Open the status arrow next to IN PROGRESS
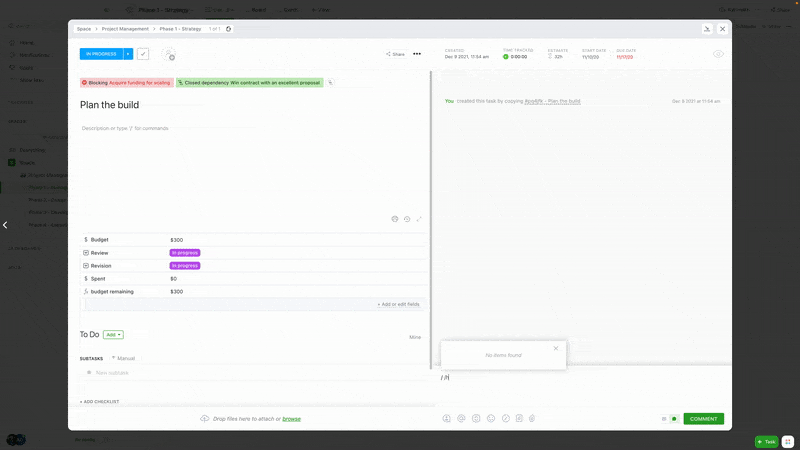 point(128,54)
